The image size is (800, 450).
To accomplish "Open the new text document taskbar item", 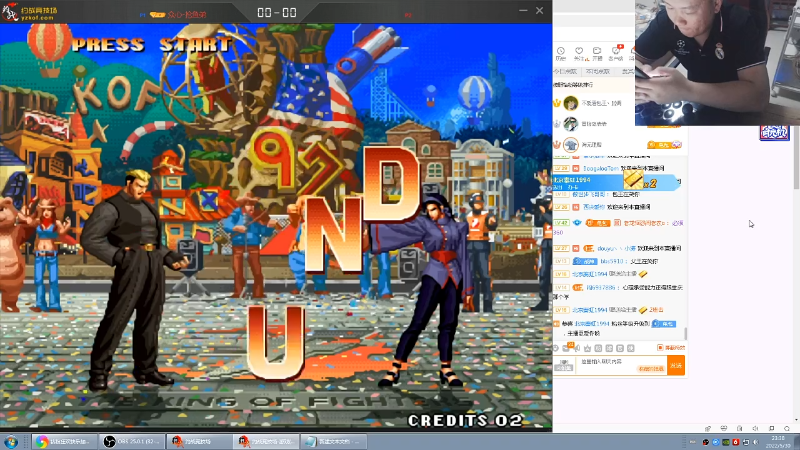I will point(333,441).
